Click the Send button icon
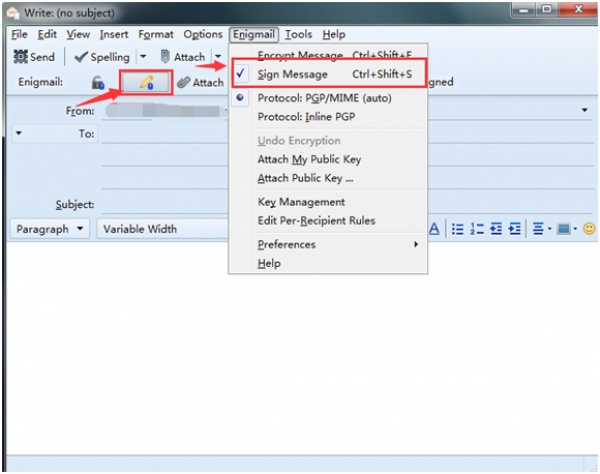Viewport: 600px width, 474px height. point(21,57)
